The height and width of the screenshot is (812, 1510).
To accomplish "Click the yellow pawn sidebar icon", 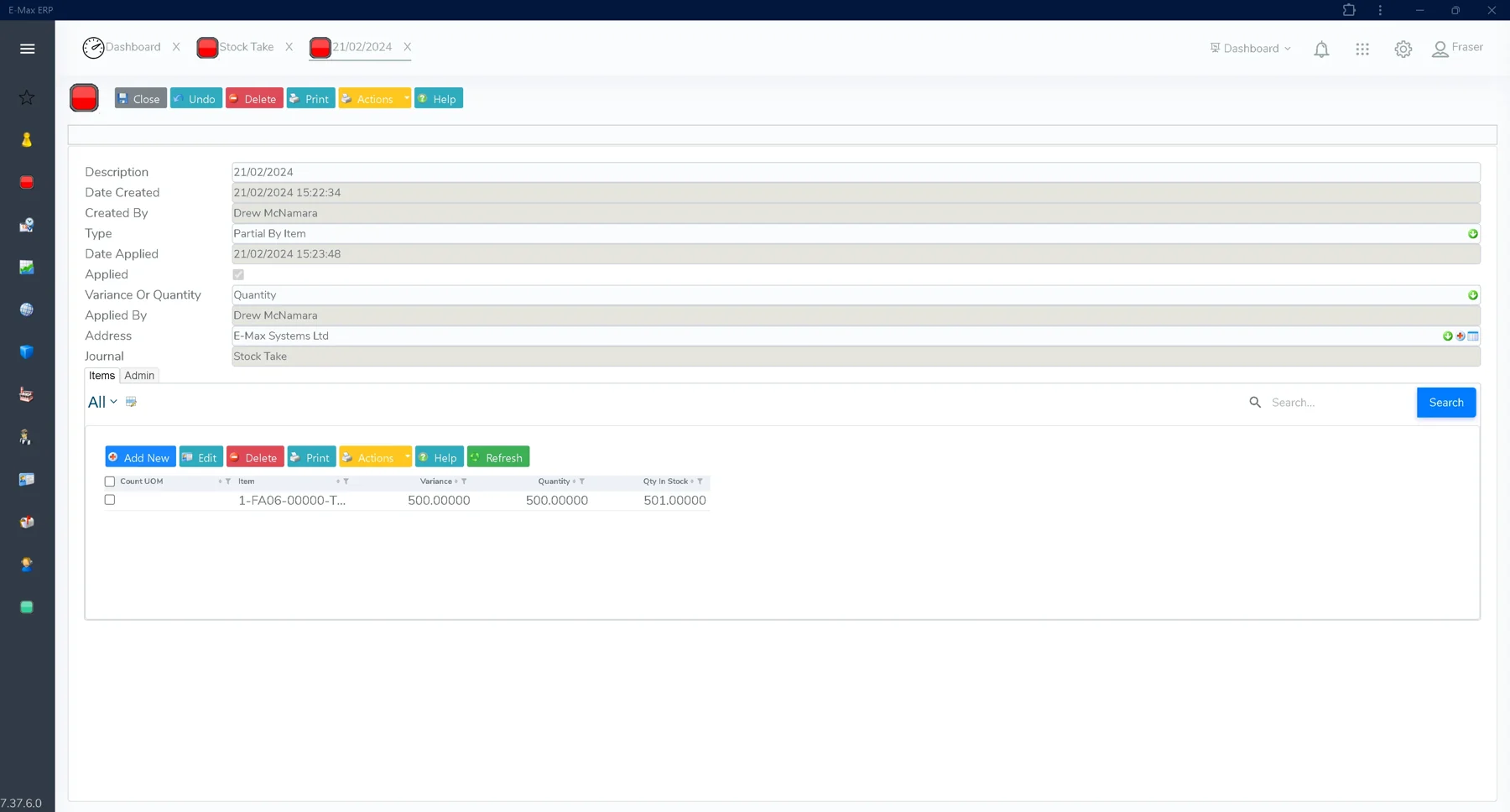I will click(27, 140).
